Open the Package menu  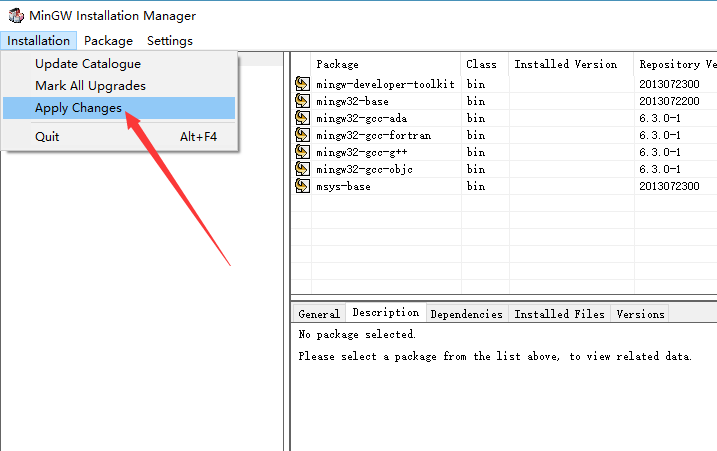pos(108,41)
